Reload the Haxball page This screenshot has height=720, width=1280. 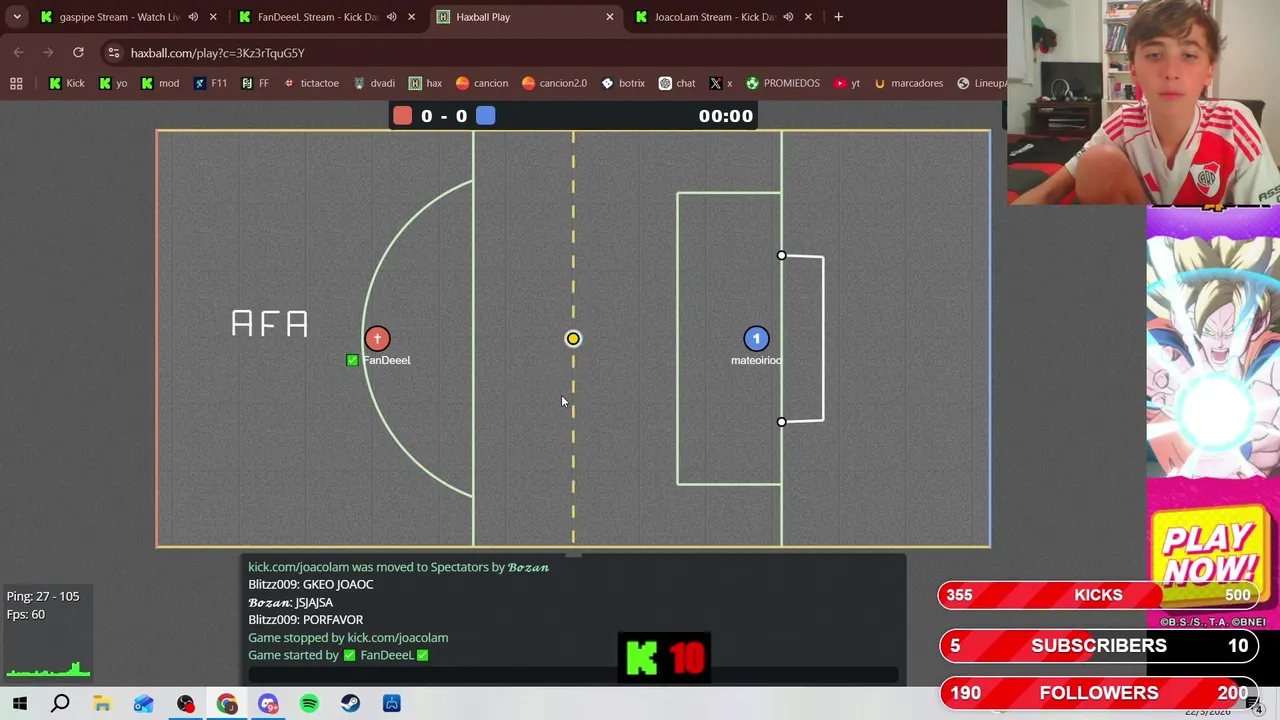tap(78, 52)
